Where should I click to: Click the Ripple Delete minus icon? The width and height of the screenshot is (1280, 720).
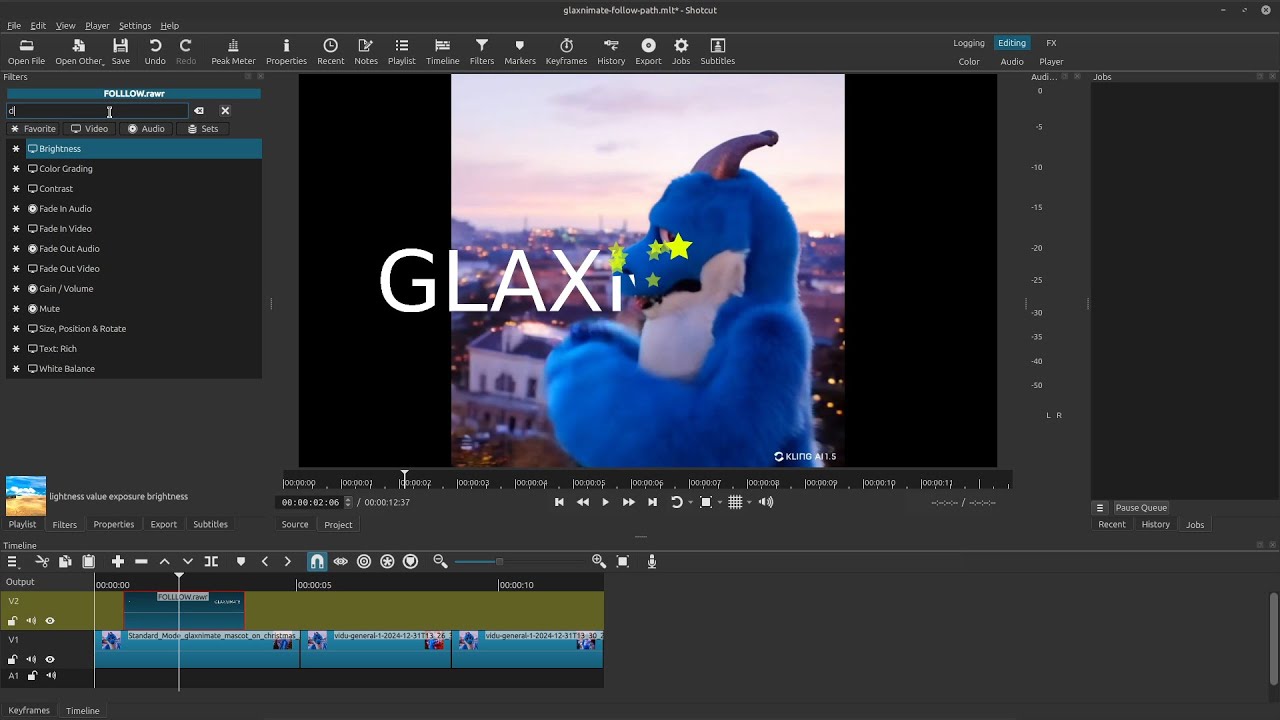141,562
